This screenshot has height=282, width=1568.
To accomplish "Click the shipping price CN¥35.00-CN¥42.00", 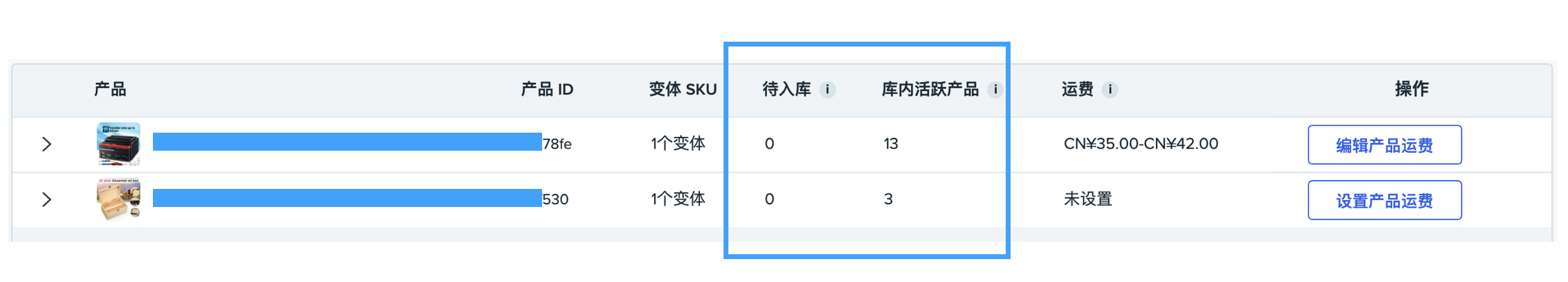I will tap(1141, 144).
